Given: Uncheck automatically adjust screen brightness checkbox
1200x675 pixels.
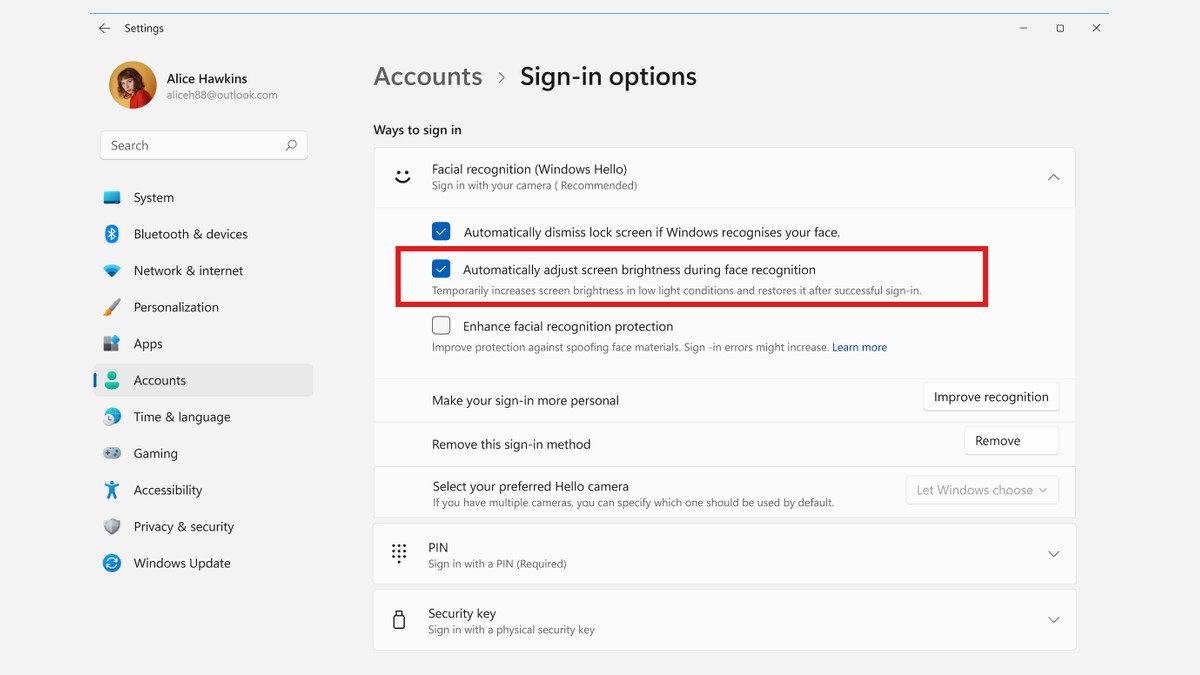Looking at the screenshot, I should click(x=441, y=268).
